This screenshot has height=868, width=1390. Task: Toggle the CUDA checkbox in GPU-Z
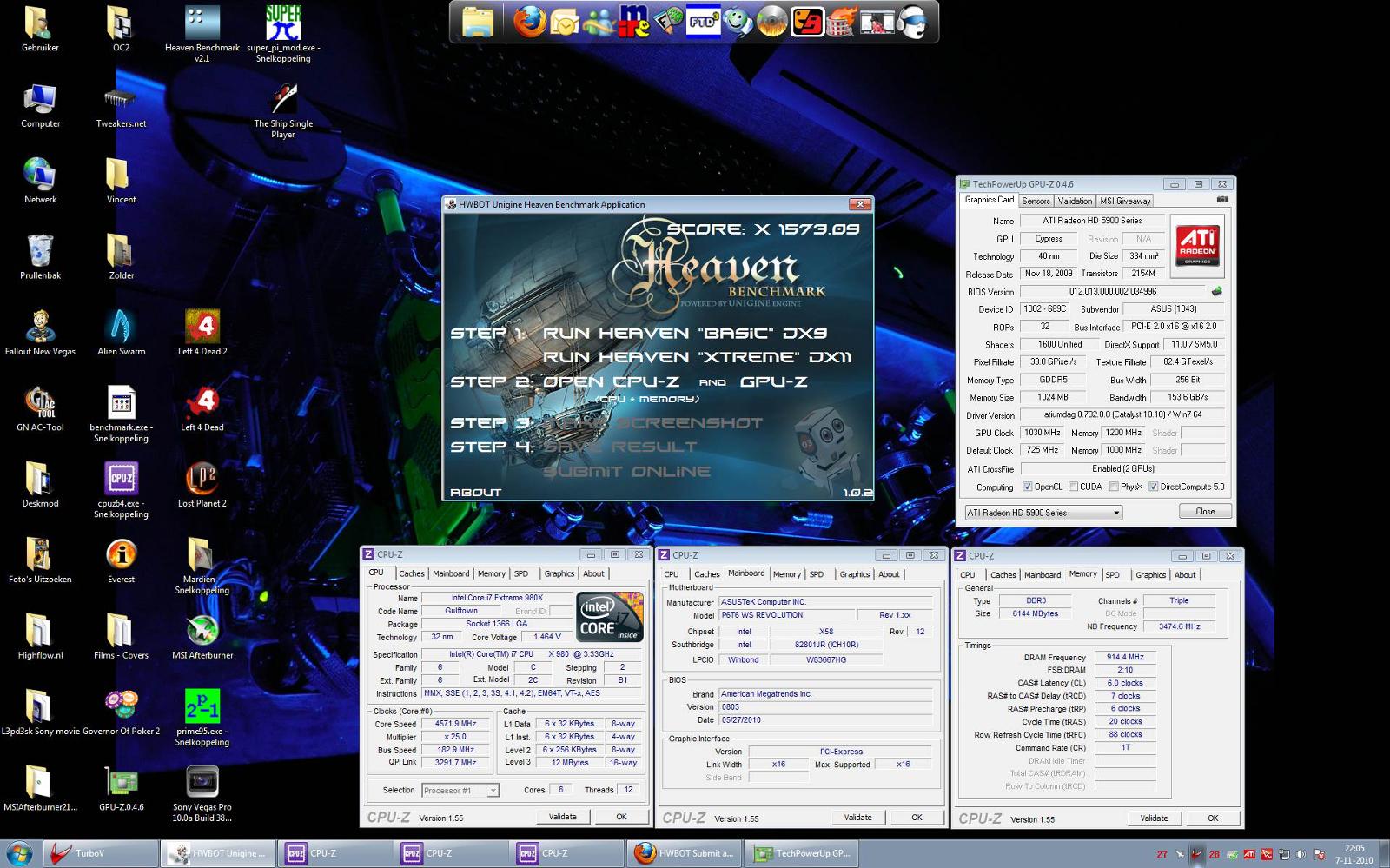click(x=1073, y=487)
